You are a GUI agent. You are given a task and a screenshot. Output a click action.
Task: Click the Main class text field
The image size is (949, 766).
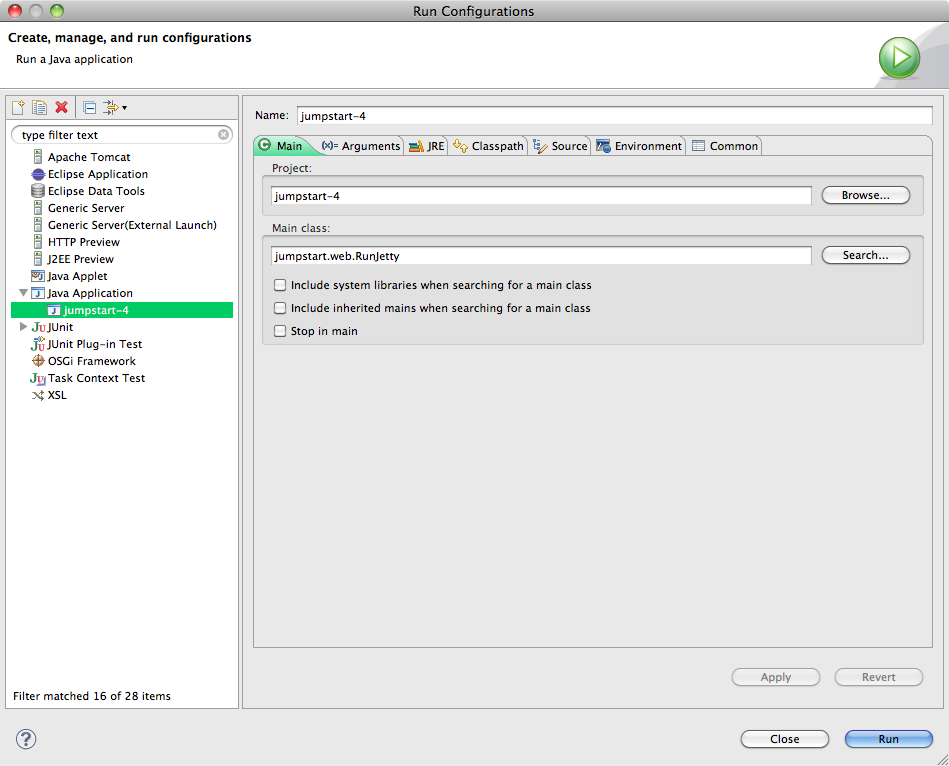[541, 255]
